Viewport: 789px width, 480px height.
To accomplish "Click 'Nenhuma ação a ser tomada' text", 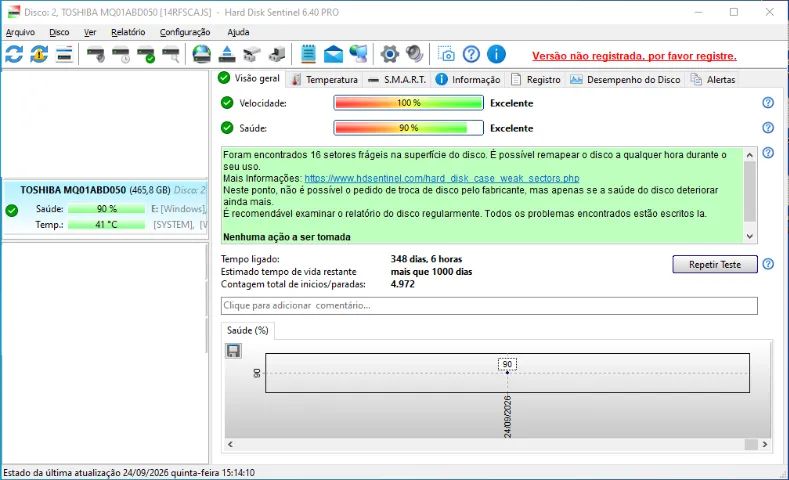I will (x=287, y=237).
